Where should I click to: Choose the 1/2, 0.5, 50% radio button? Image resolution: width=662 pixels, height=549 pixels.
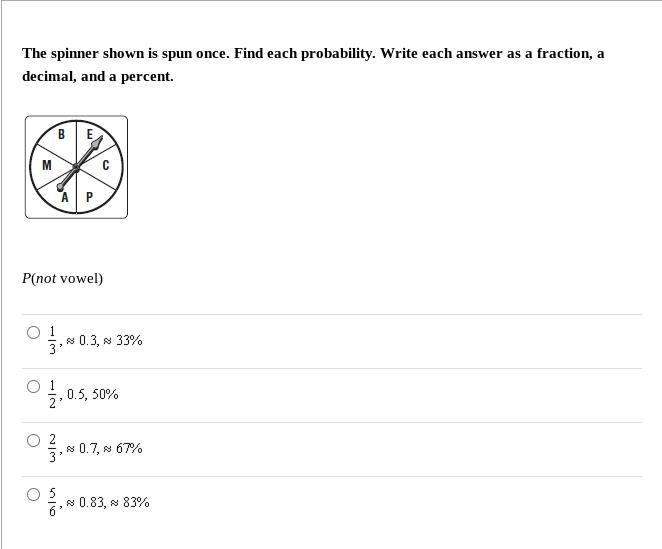[33, 387]
